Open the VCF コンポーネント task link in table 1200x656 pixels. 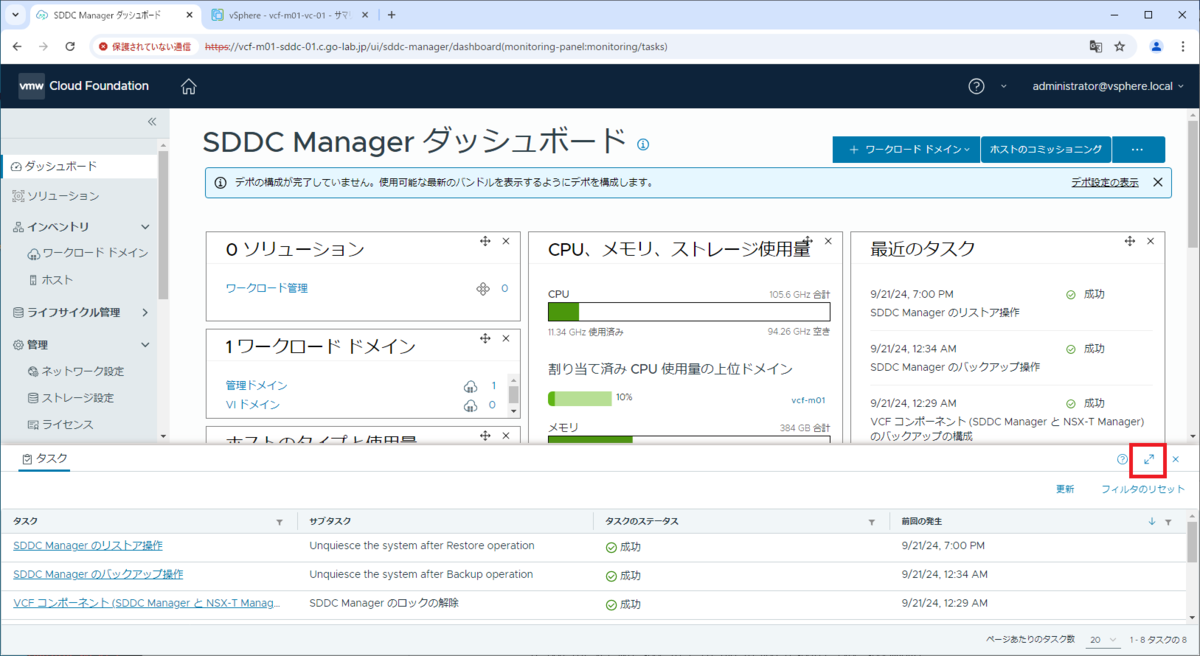click(x=147, y=604)
